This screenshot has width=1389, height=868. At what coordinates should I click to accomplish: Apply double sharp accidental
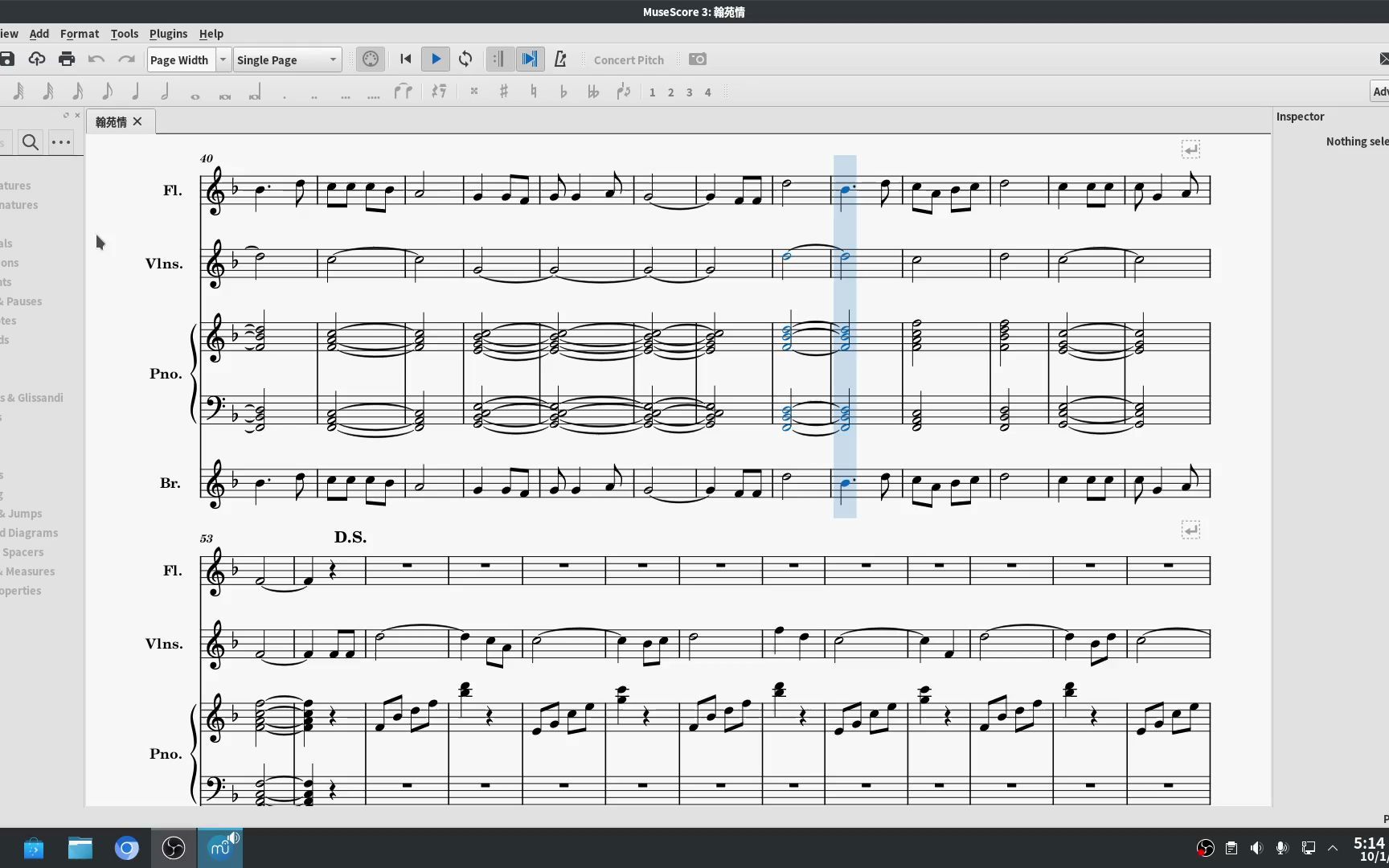click(x=474, y=92)
